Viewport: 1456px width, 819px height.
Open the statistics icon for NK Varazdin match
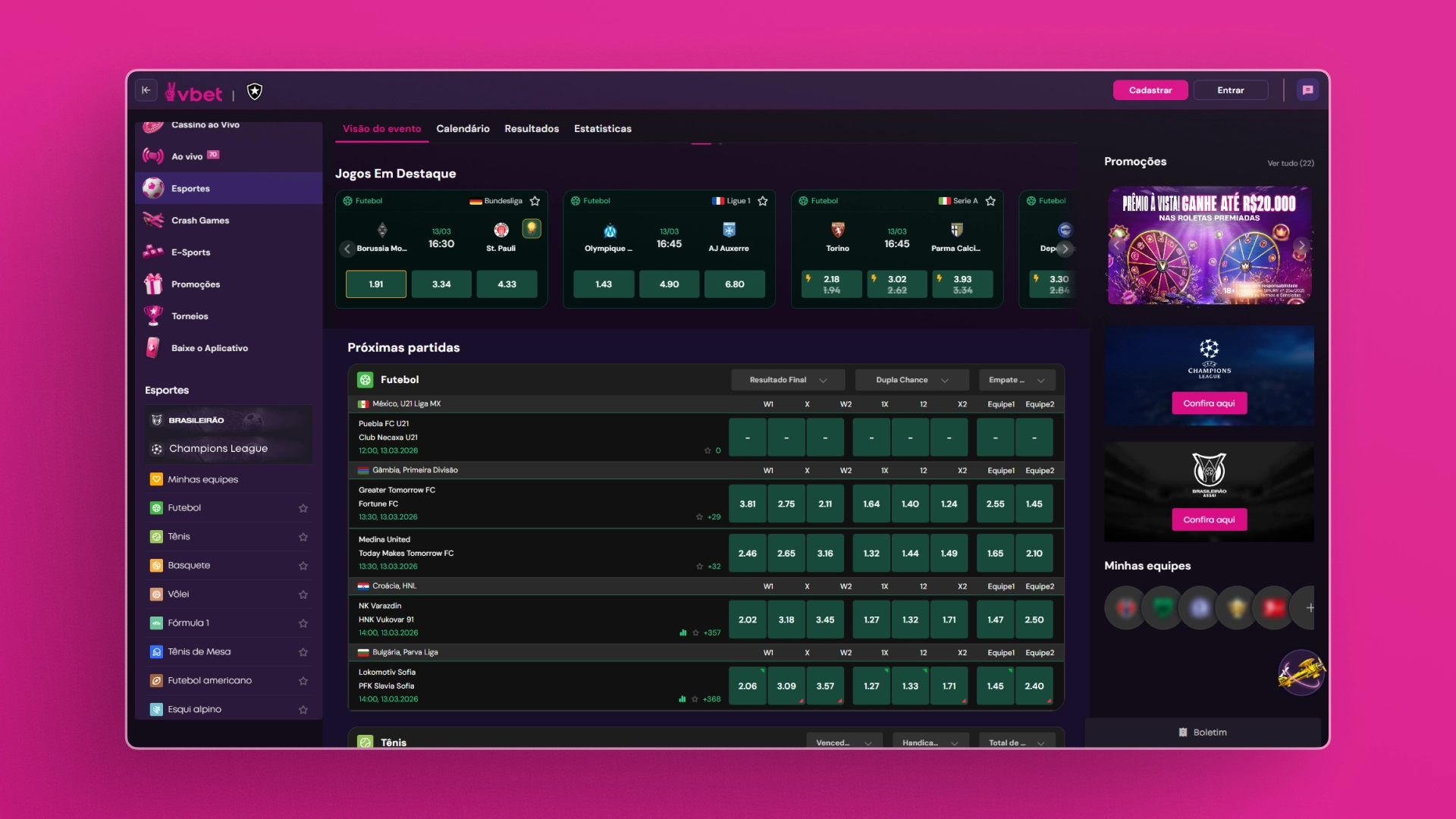682,632
